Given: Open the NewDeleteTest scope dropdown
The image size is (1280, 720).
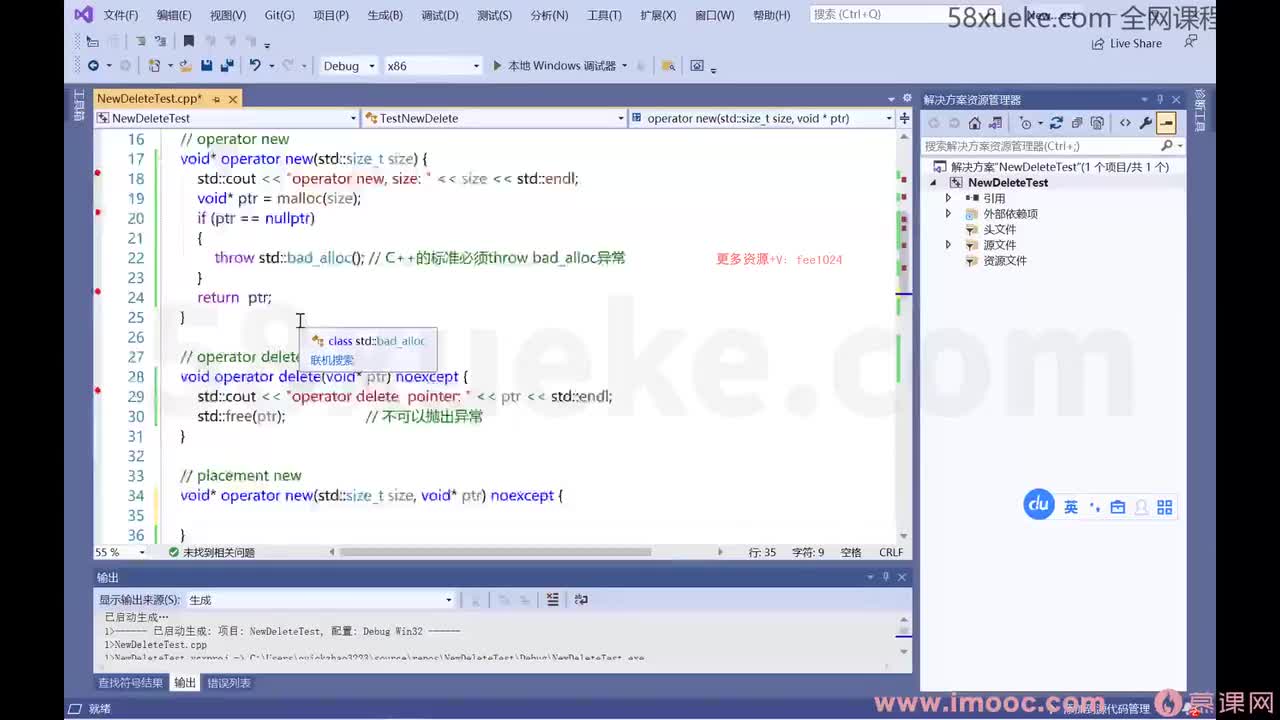Looking at the screenshot, I should 226,118.
